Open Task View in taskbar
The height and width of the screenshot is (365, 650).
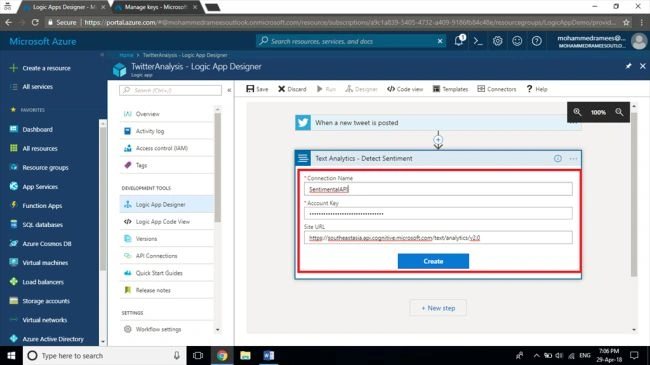point(198,355)
